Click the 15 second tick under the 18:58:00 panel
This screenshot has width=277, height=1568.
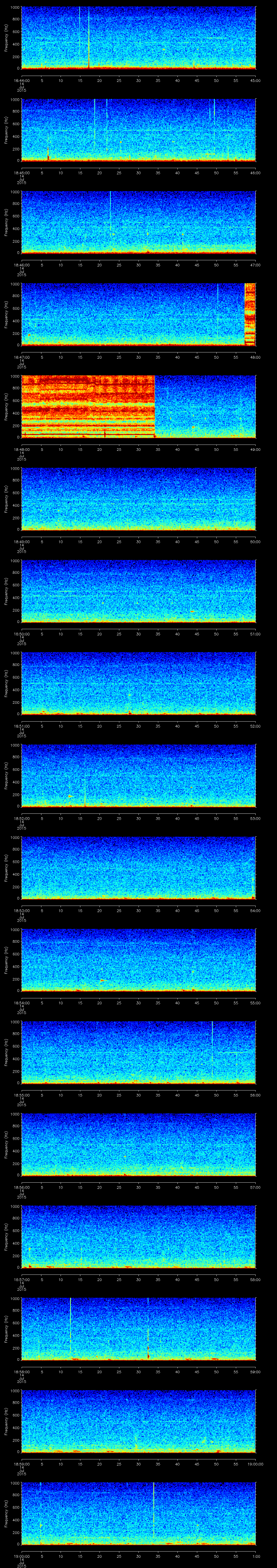(80, 1371)
